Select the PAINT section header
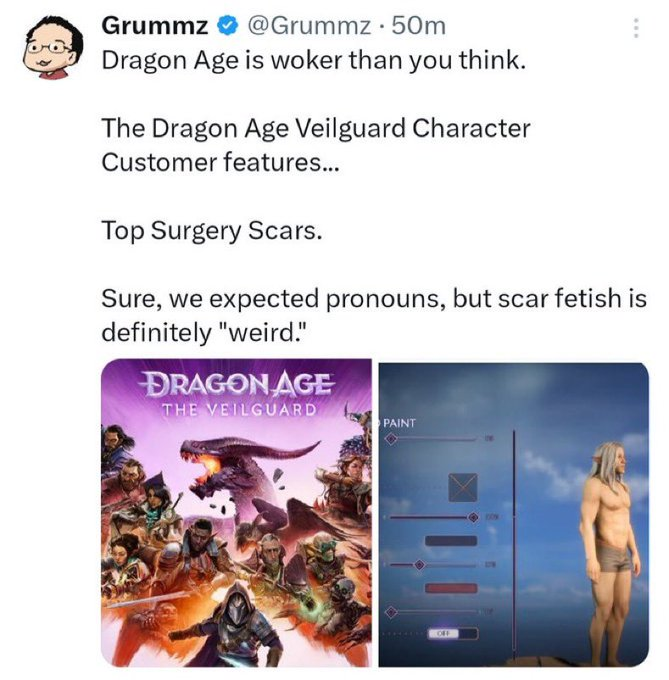669x680 pixels. pyautogui.click(x=399, y=422)
